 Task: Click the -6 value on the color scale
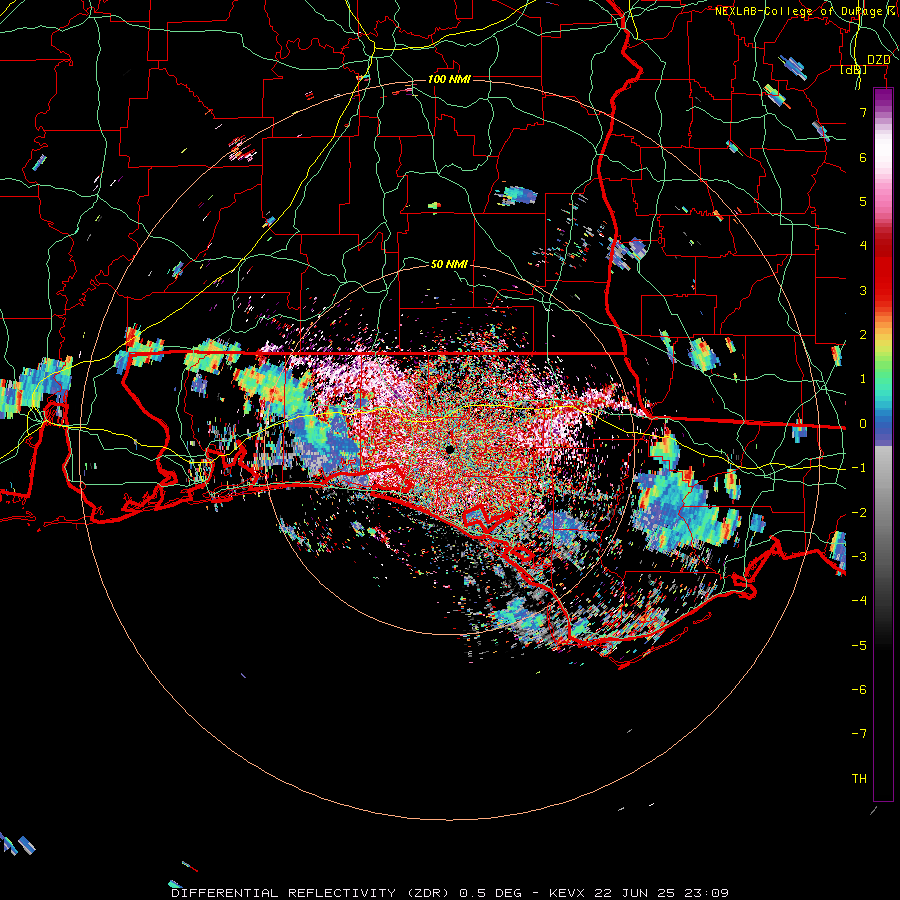click(859, 689)
